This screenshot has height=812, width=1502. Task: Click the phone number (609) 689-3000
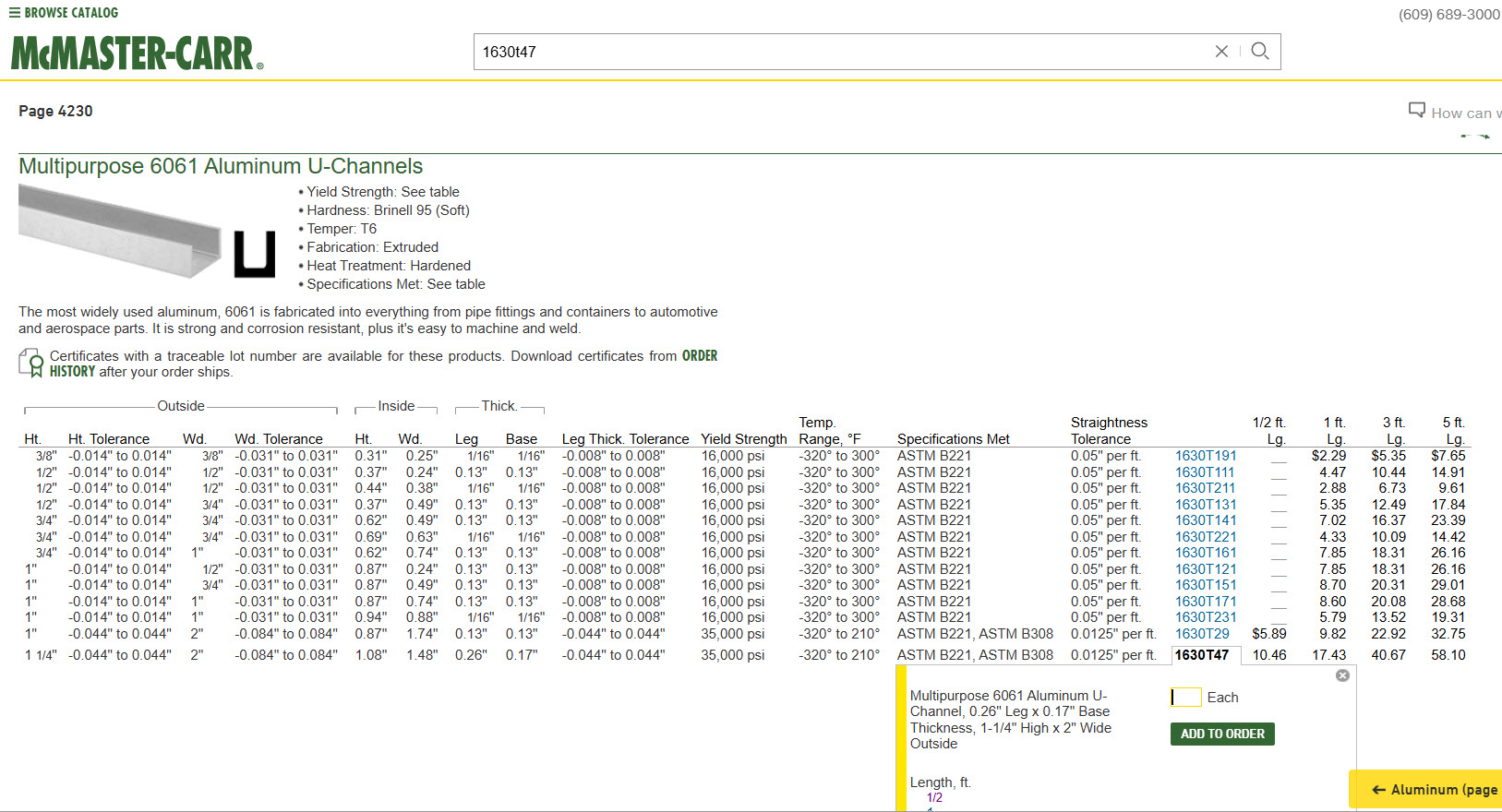tap(1449, 15)
